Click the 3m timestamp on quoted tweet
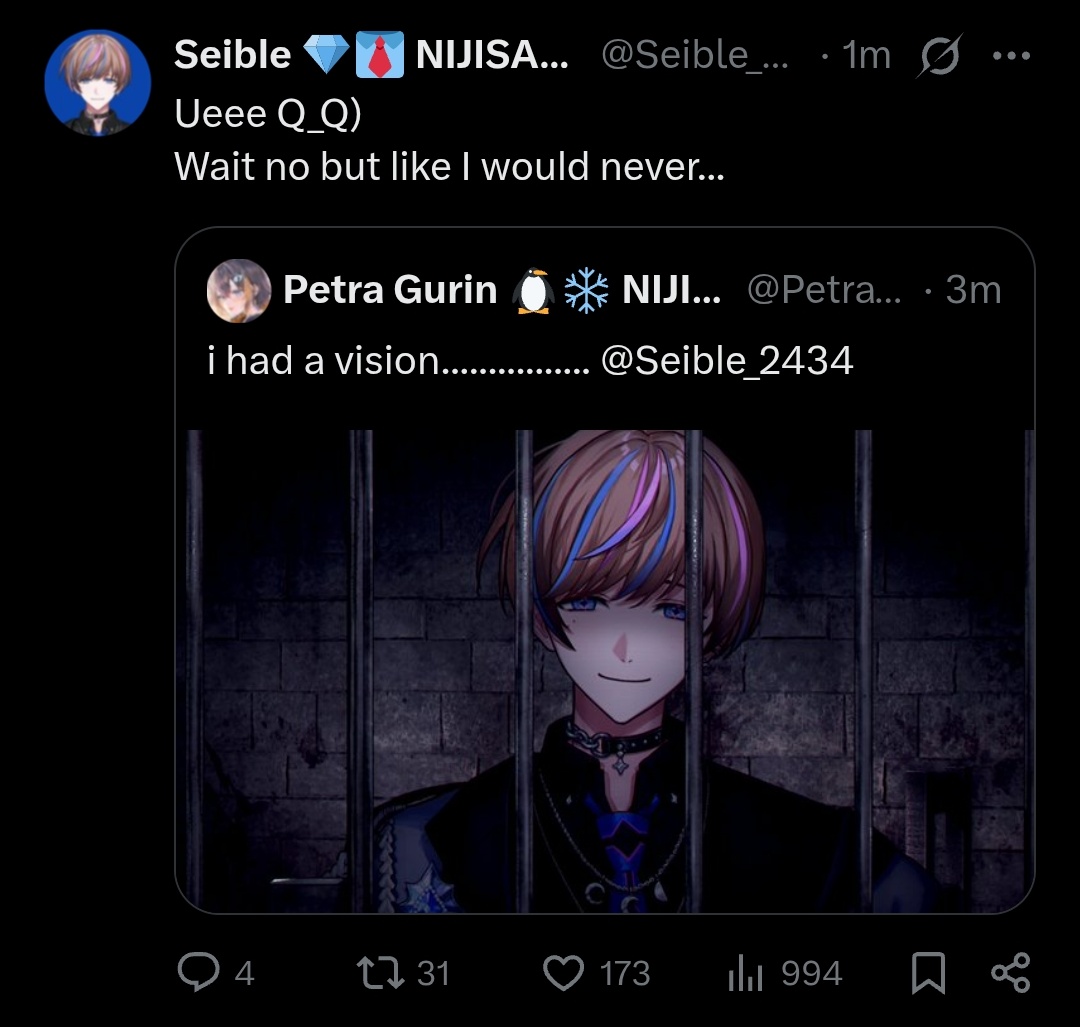Viewport: 1080px width, 1027px height. point(972,290)
